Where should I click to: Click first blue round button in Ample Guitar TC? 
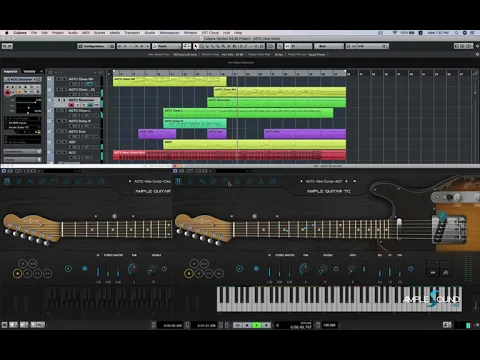tap(239, 268)
